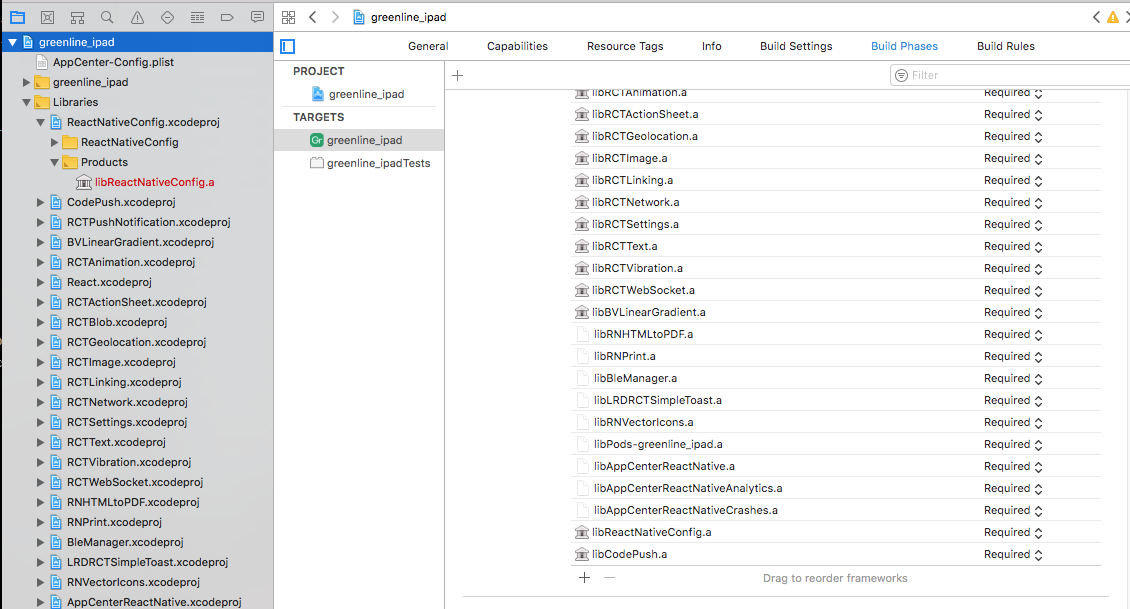Switch to the Info tab
Image resolution: width=1130 pixels, height=609 pixels.
[x=711, y=46]
